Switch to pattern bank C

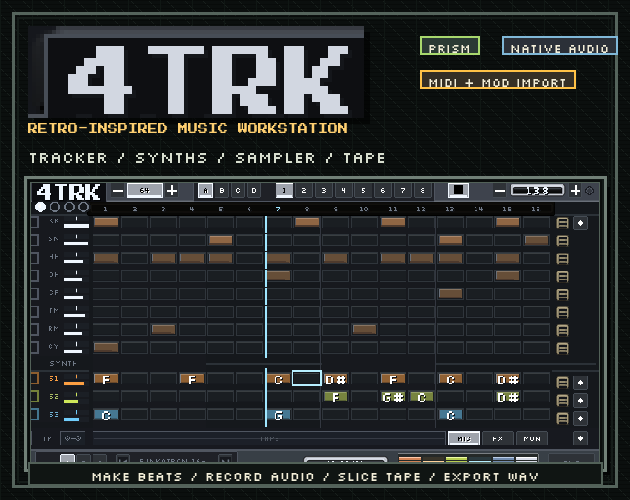tap(238, 191)
